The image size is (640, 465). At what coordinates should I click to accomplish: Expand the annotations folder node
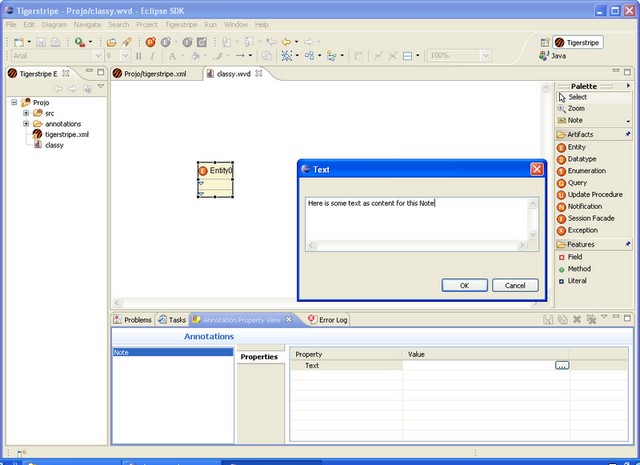[26, 123]
